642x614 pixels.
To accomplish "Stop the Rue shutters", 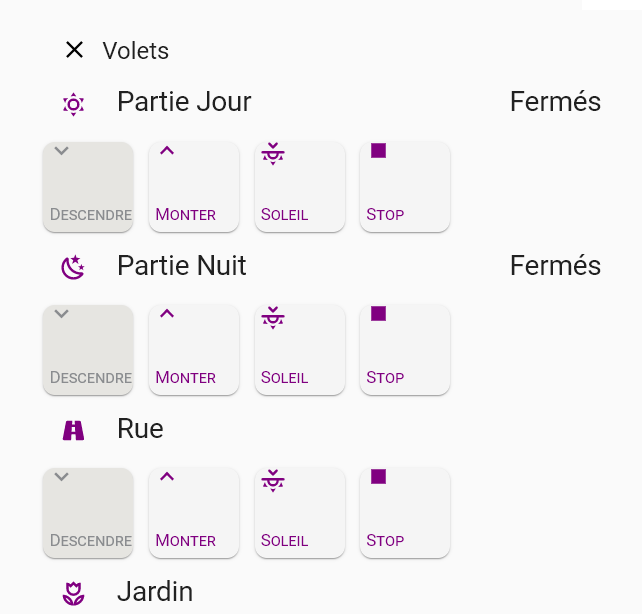I will point(405,513).
